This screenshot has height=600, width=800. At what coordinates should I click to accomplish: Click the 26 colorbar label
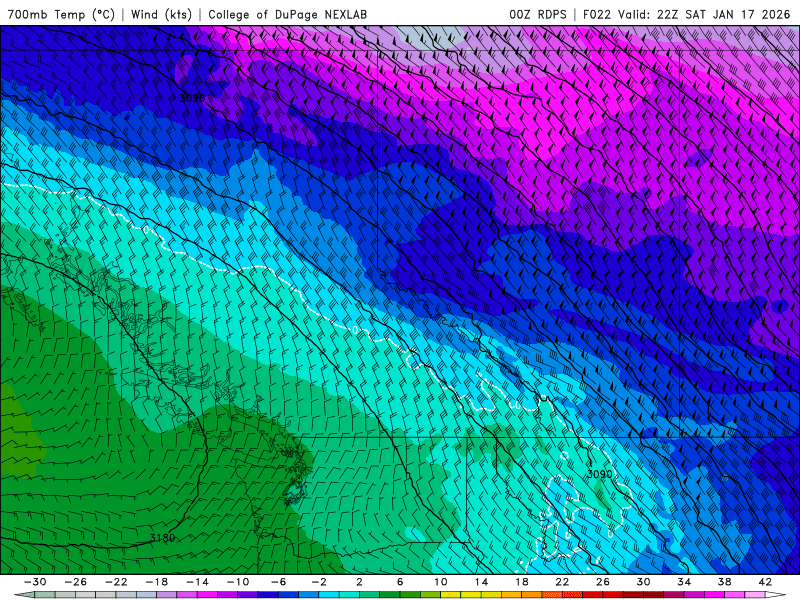click(603, 582)
